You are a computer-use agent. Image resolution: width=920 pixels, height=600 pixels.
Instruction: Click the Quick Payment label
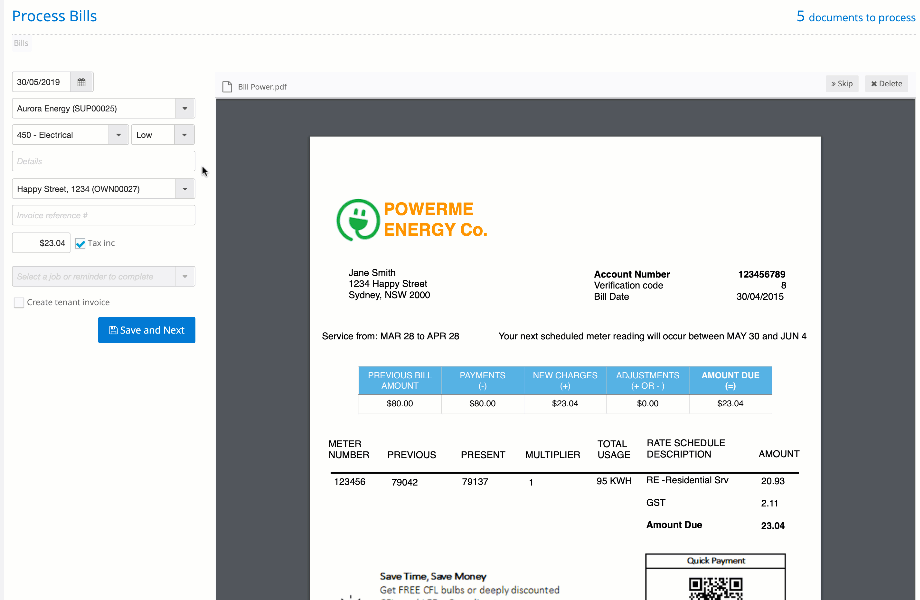(x=716, y=561)
